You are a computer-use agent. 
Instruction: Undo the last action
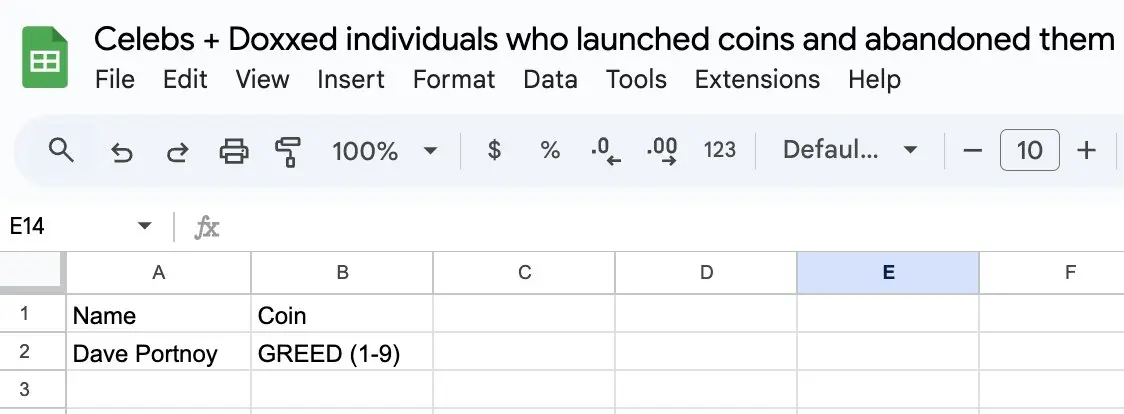click(122, 151)
